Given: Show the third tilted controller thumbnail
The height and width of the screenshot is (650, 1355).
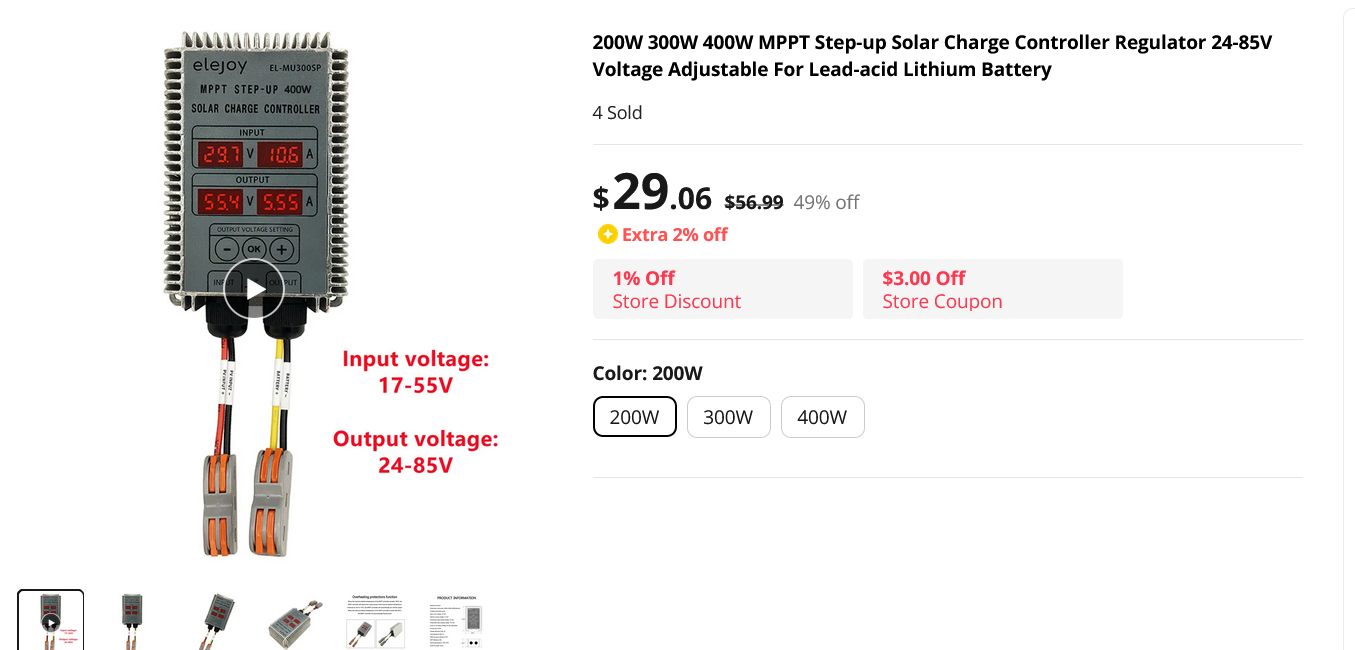Looking at the screenshot, I should pyautogui.click(x=214, y=620).
